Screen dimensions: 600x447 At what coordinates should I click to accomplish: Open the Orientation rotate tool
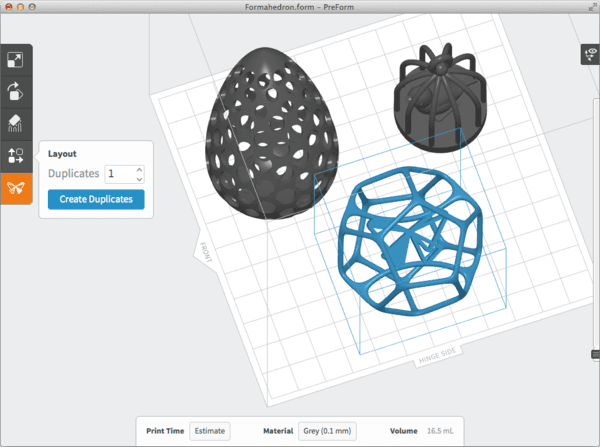[x=16, y=92]
